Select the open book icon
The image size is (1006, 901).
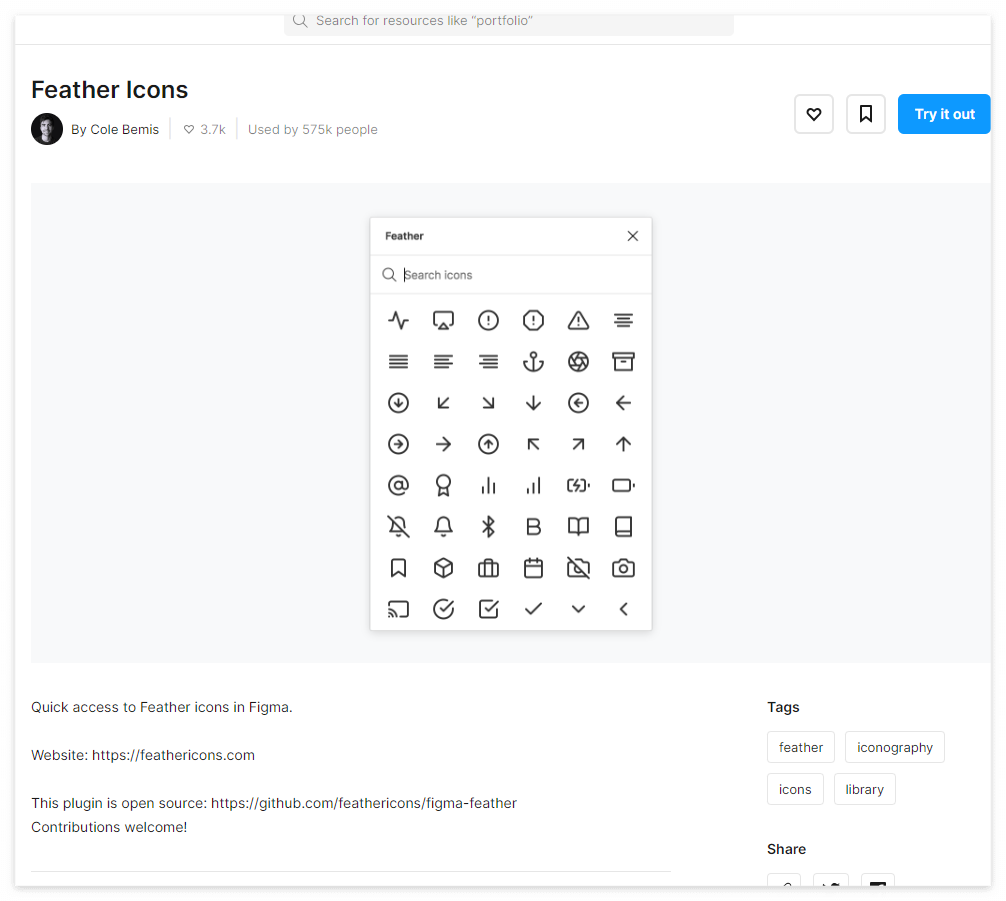[x=578, y=526]
